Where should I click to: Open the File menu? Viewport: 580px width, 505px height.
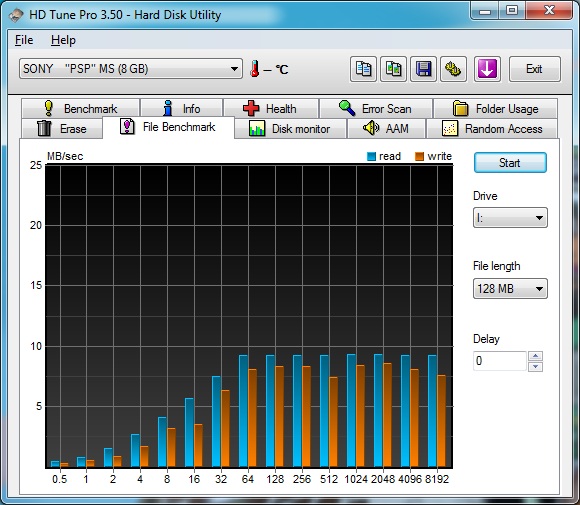24,40
